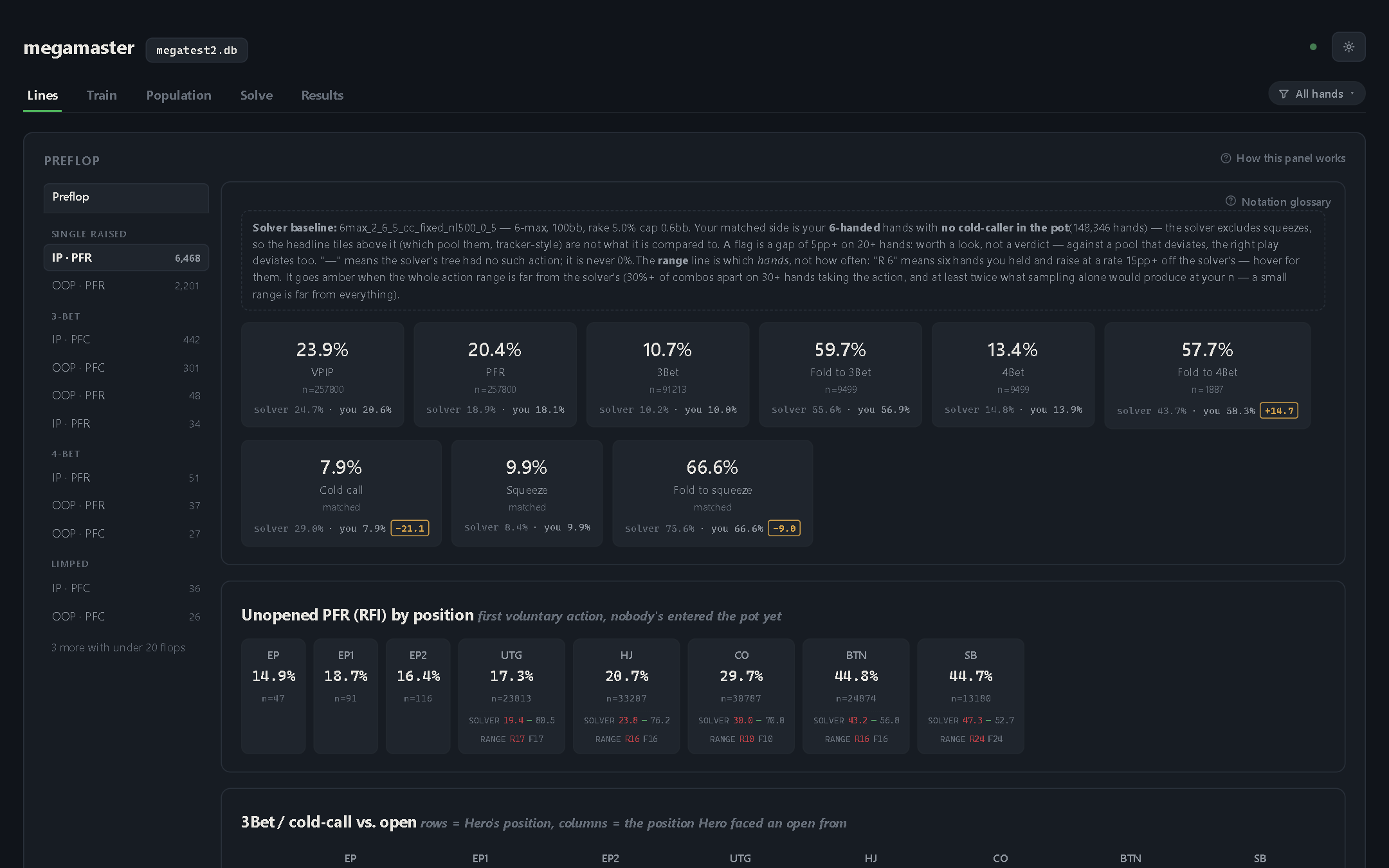Select 4-bet OOP · PFC 27 line
This screenshot has width=1389, height=868.
(x=126, y=534)
